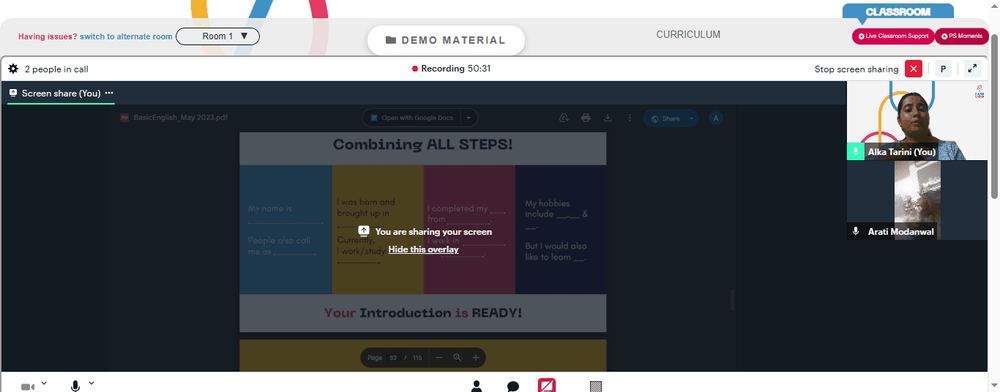Select the CLASSROOM tab
This screenshot has height=392, width=1000.
click(x=897, y=11)
